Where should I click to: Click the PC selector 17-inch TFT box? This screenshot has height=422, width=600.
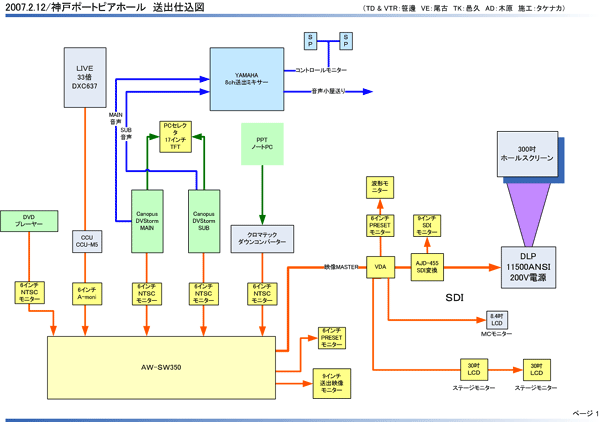[x=176, y=136]
